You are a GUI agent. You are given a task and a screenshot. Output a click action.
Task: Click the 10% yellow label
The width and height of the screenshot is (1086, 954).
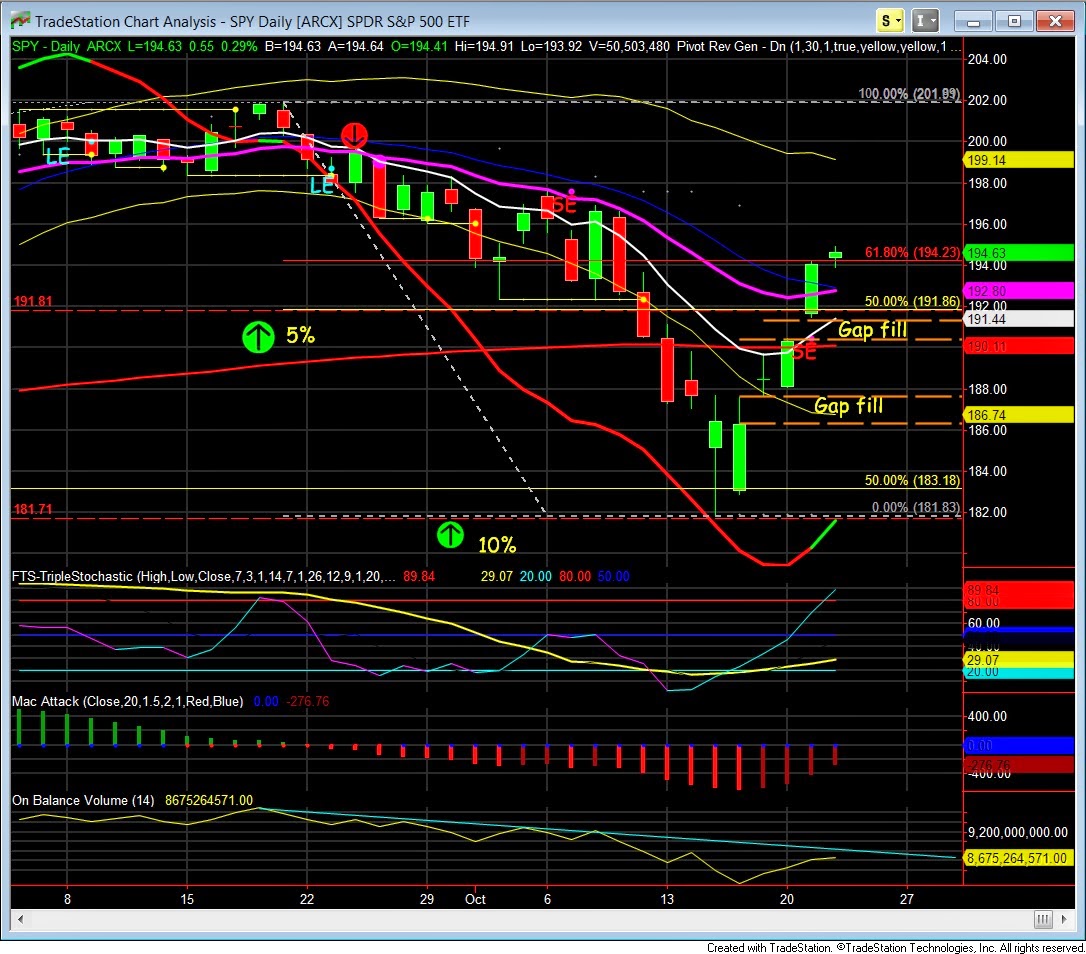(x=497, y=545)
